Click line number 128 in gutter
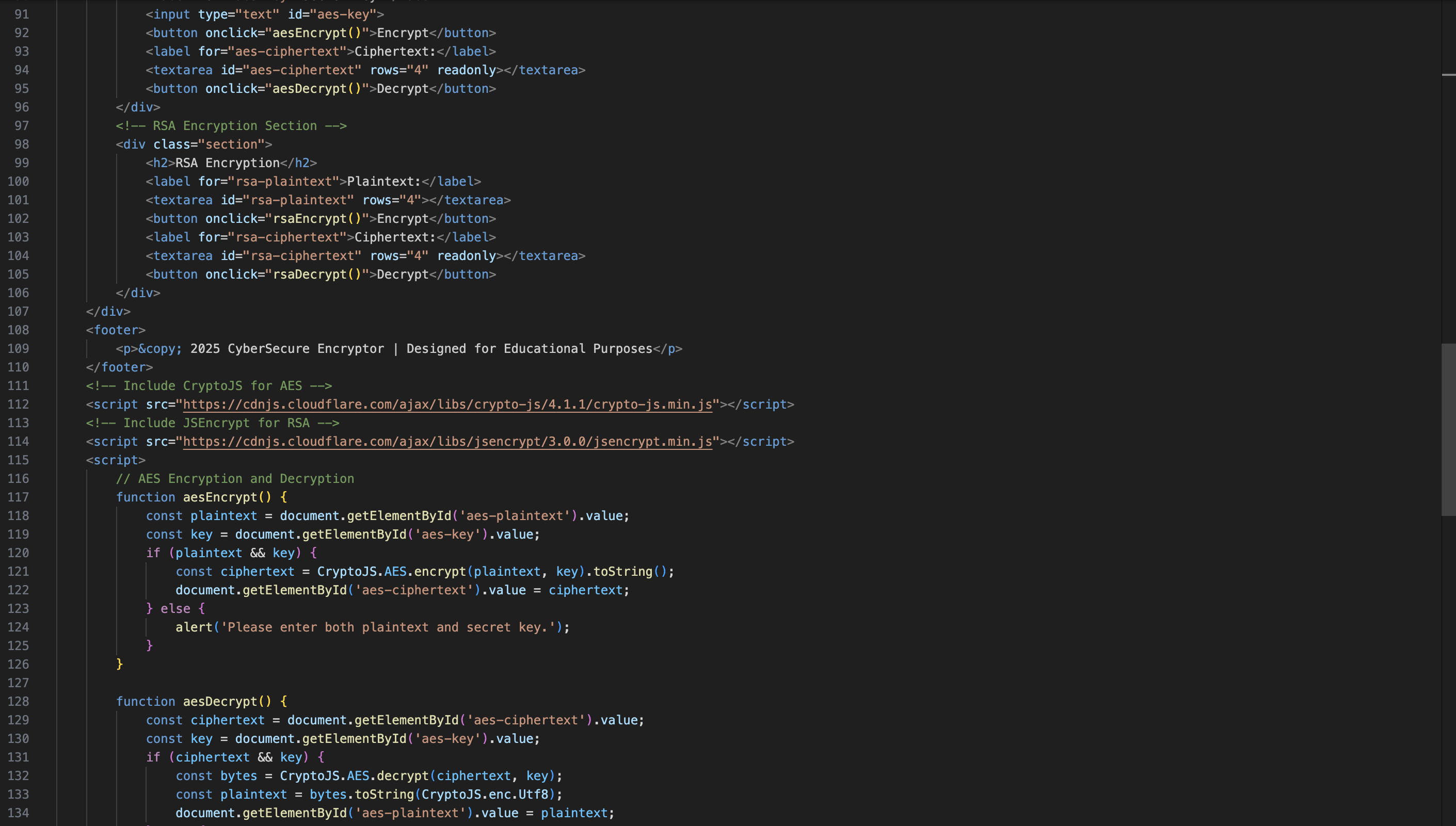This screenshot has width=1456, height=826. tap(18, 701)
